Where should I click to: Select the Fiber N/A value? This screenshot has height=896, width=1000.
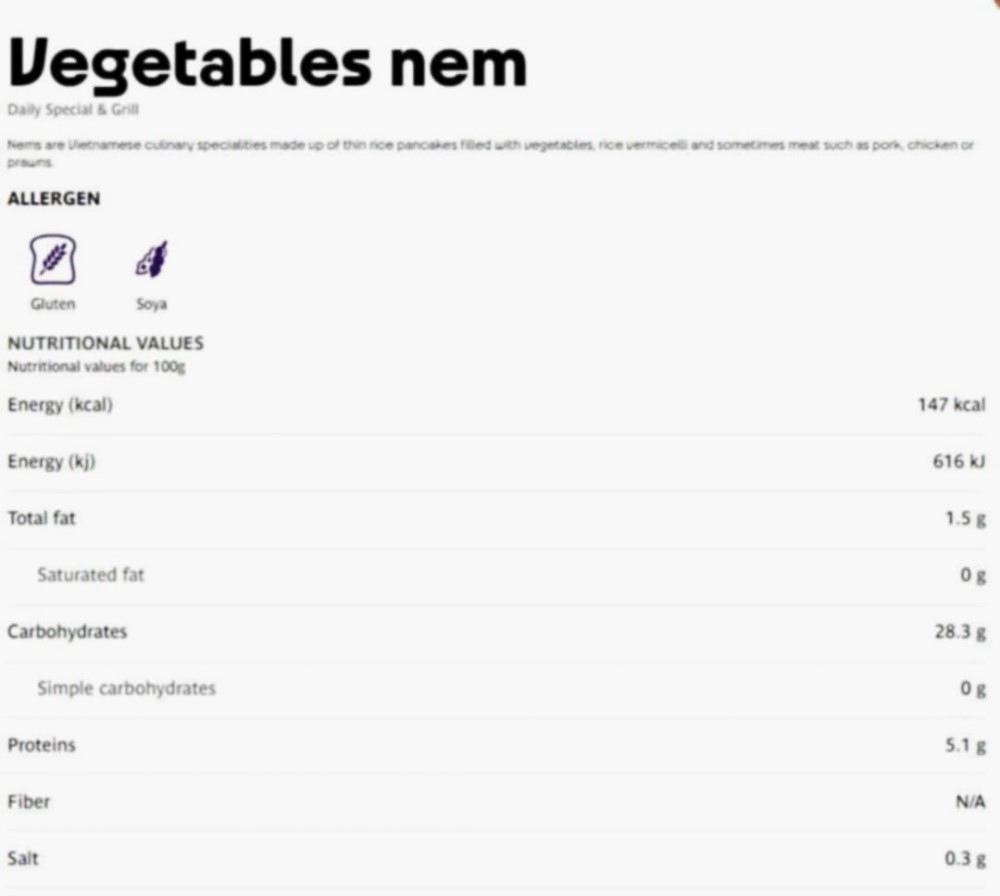coord(971,802)
